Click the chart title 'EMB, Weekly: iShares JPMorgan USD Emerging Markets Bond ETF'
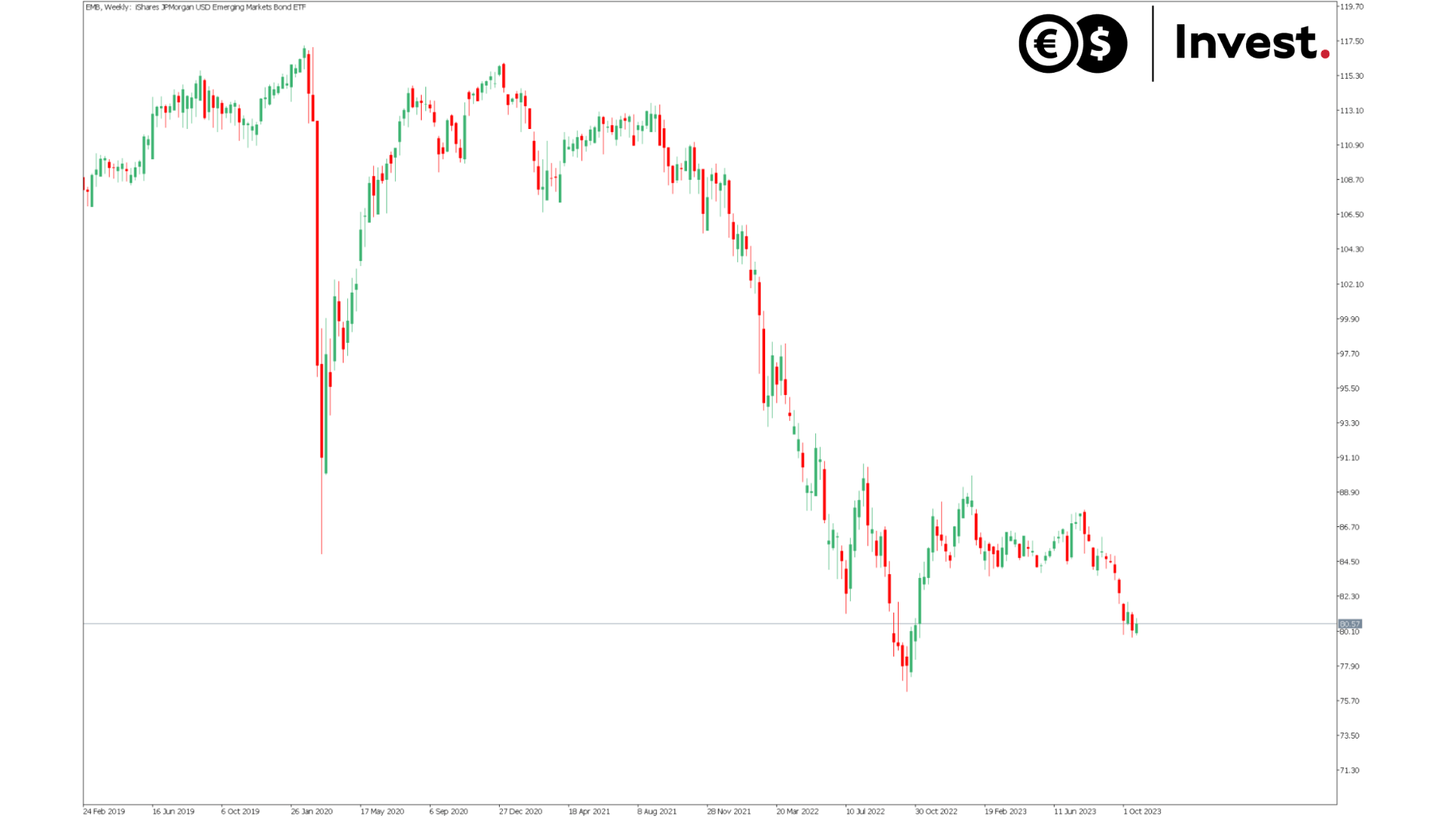1456x819 pixels. point(196,7)
